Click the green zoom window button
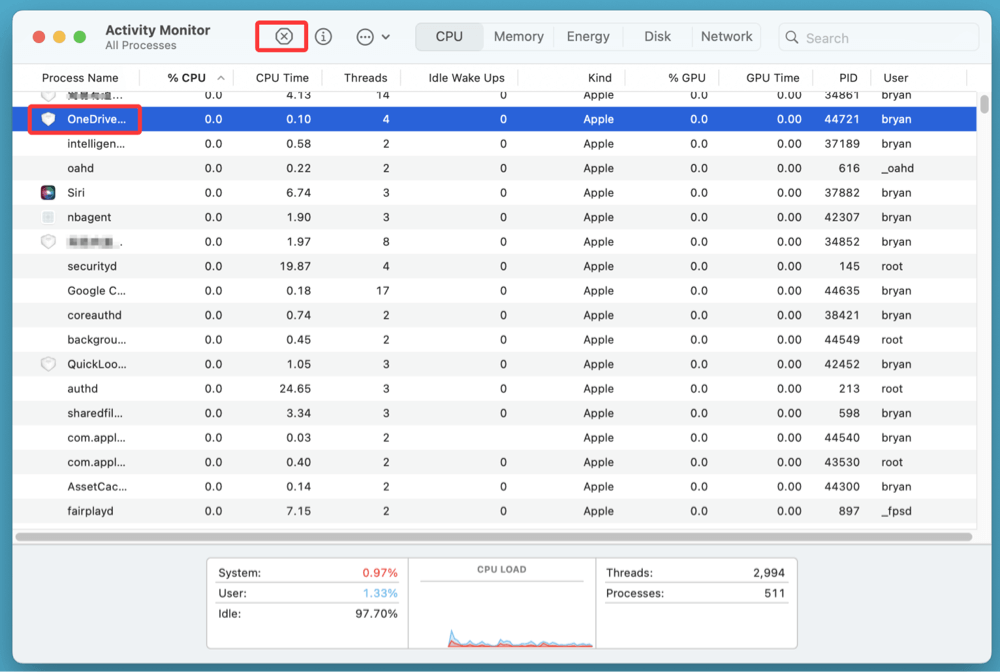 click(x=80, y=37)
